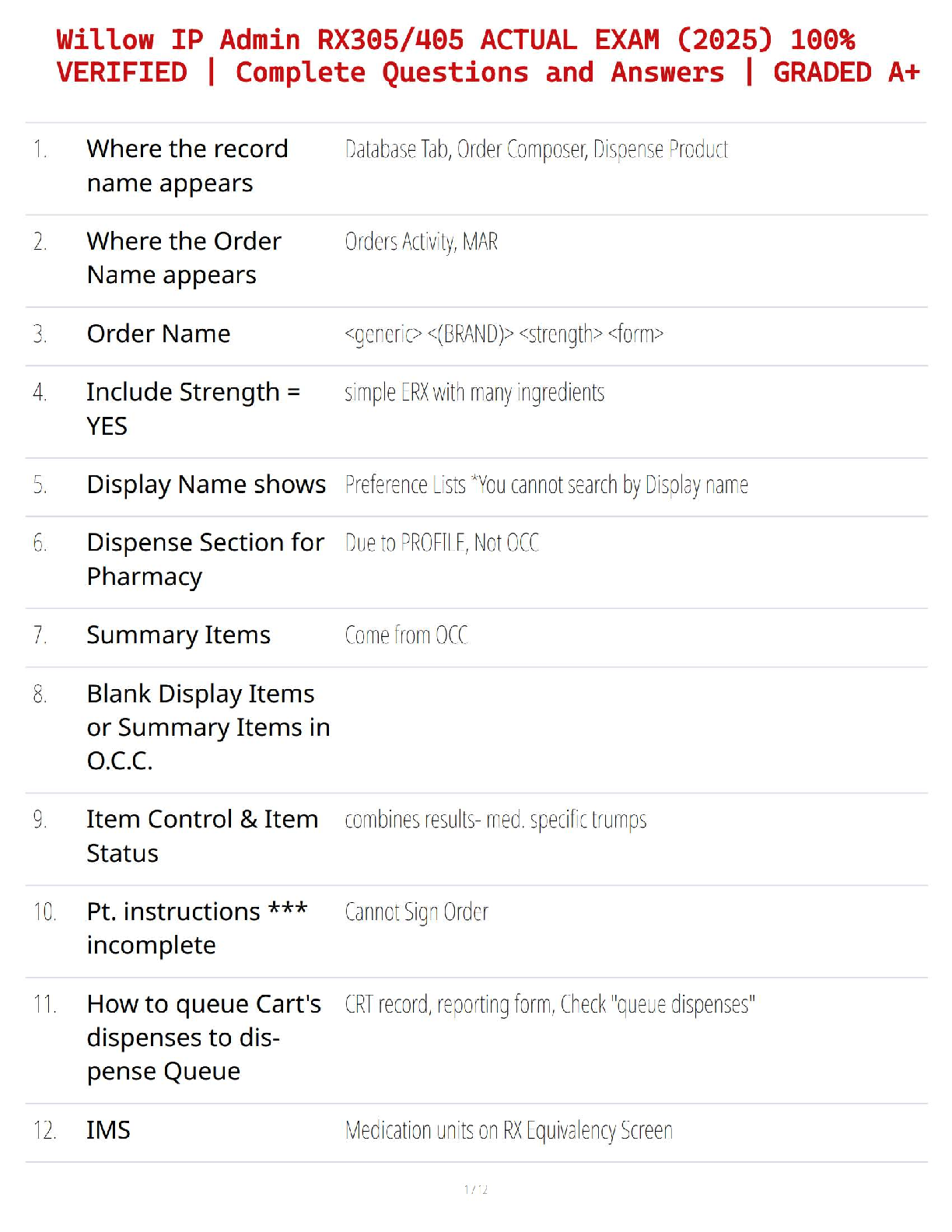Click the 'Due to PROFILE, Not OCC' answer
This screenshot has width=952, height=1232.
[442, 543]
